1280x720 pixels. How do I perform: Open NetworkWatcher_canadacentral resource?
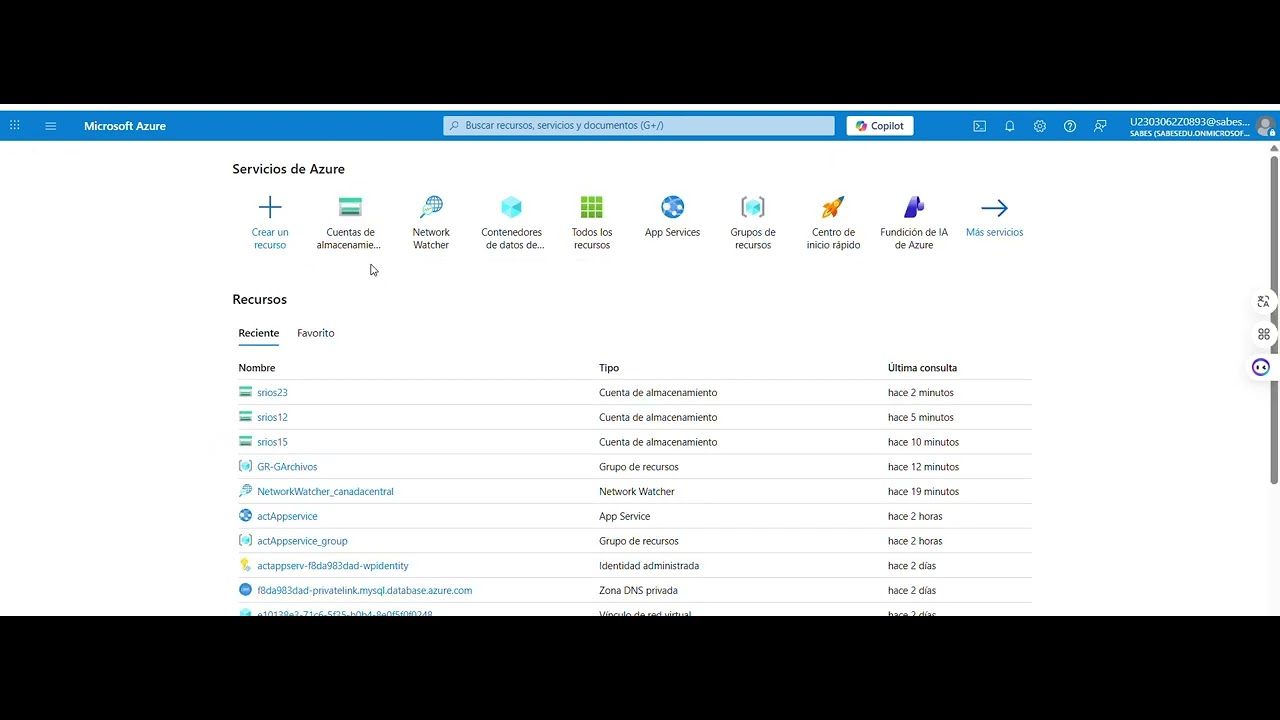[x=325, y=492]
